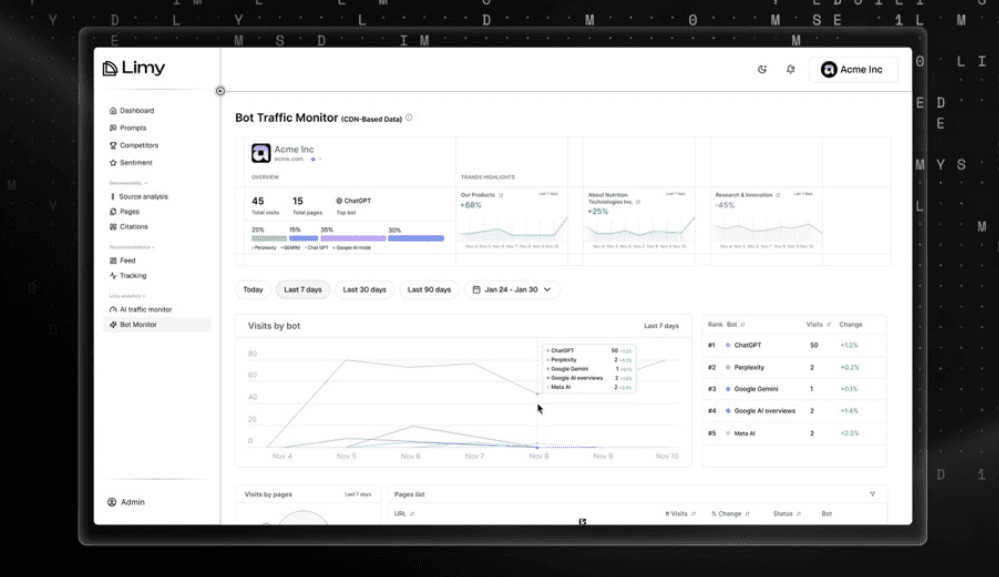Open Dashboard from the sidebar
The height and width of the screenshot is (577, 999).
coord(131,110)
